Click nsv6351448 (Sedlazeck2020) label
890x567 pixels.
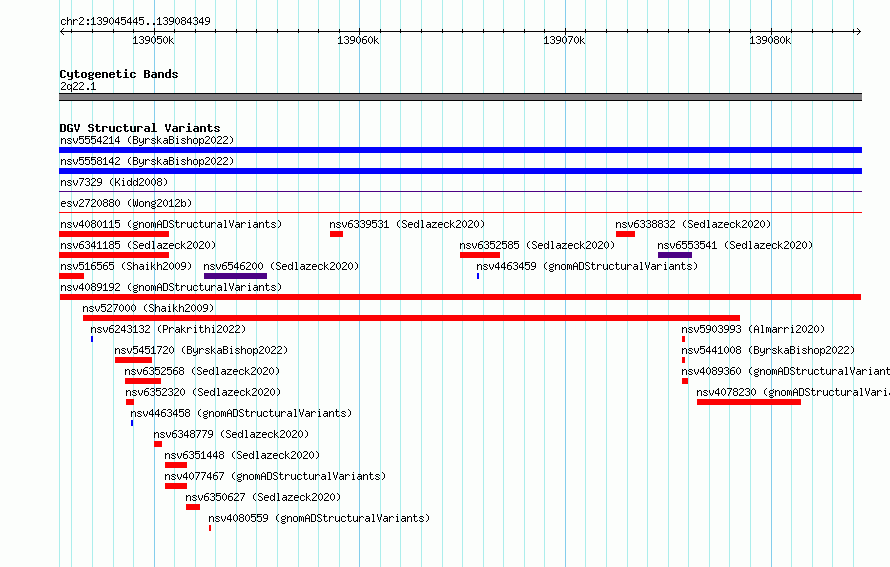242,455
